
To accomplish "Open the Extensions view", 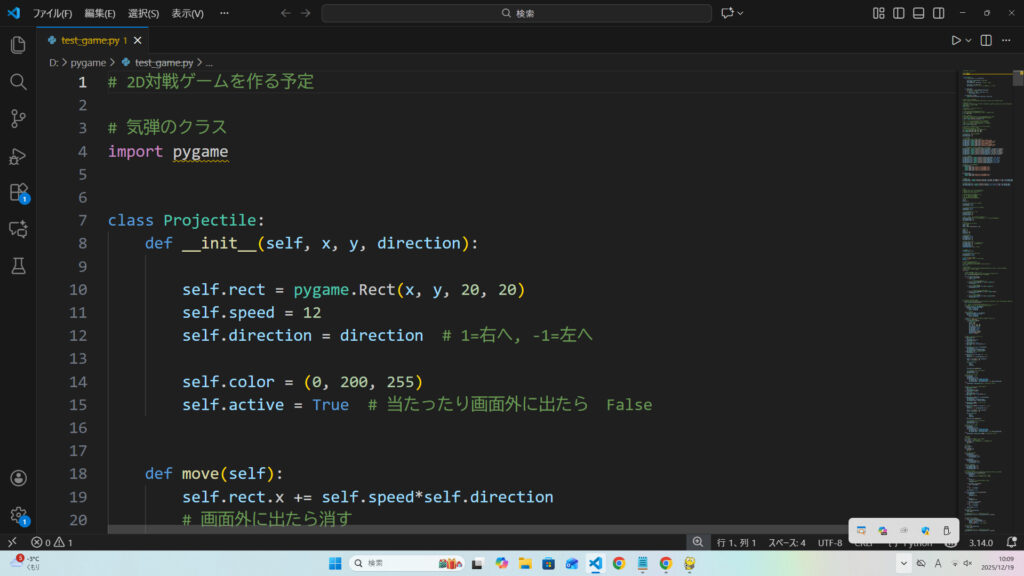I will point(17,192).
